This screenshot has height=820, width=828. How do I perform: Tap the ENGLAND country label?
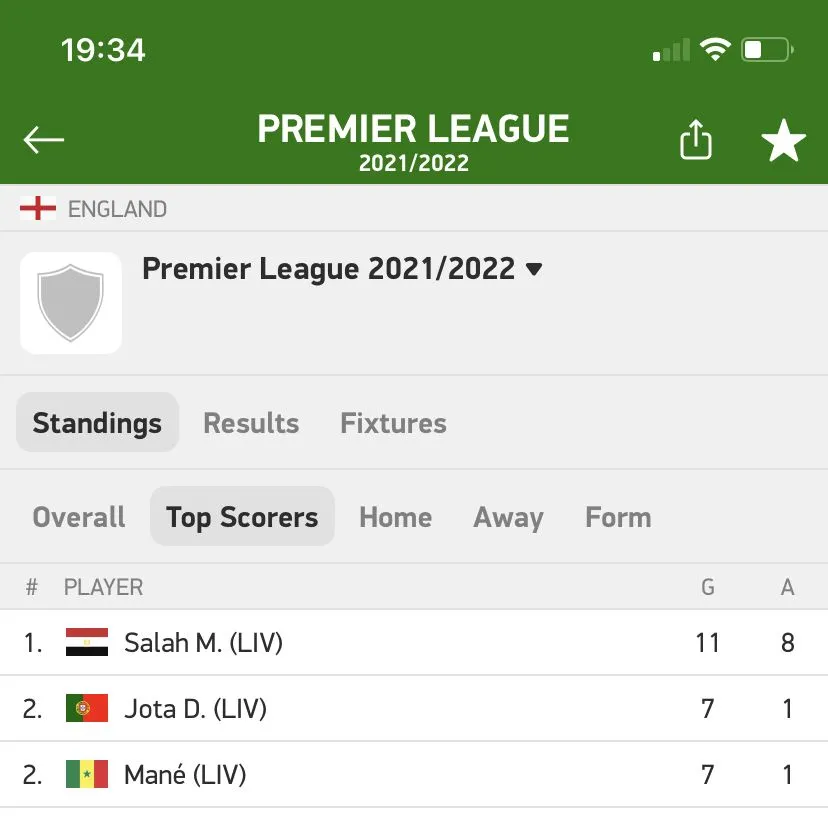[x=117, y=209]
